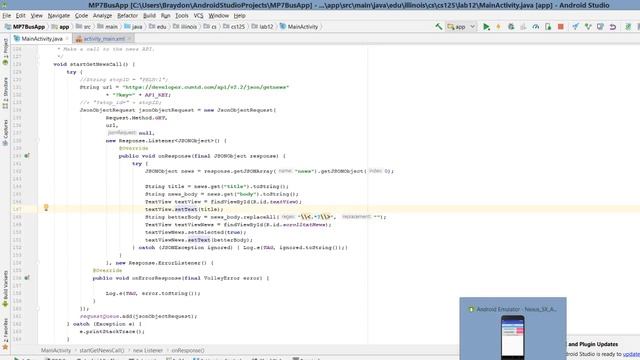Click src folder in navigation breadcrumb

[84, 27]
